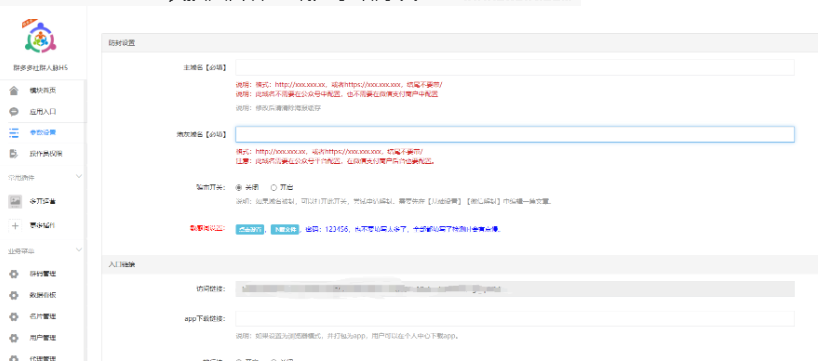
Task: Collapse the 常用插件 section chevron
Action: point(79,177)
